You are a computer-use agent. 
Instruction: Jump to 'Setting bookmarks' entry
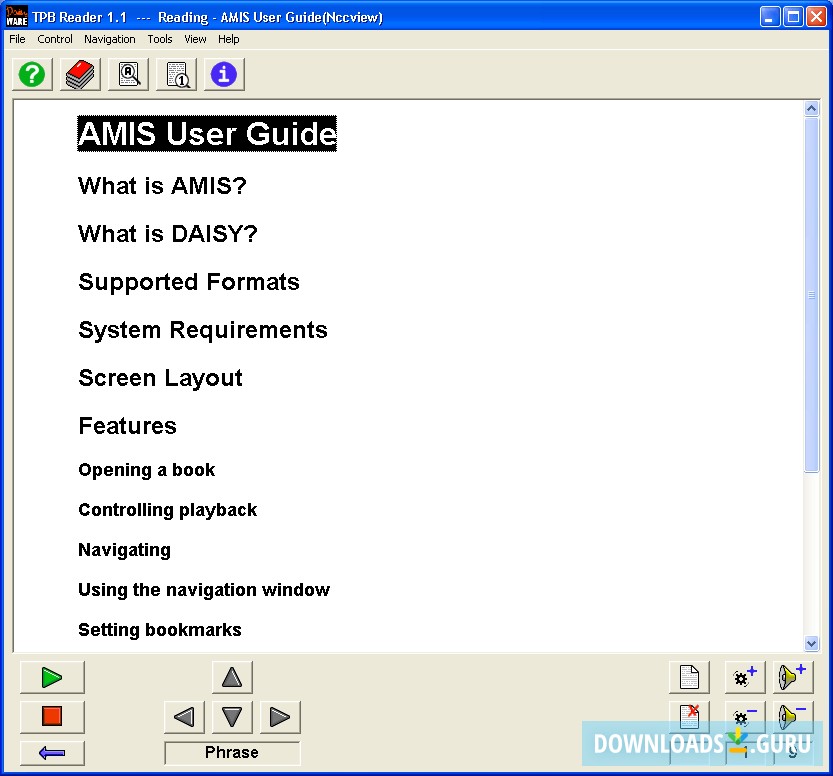[160, 629]
